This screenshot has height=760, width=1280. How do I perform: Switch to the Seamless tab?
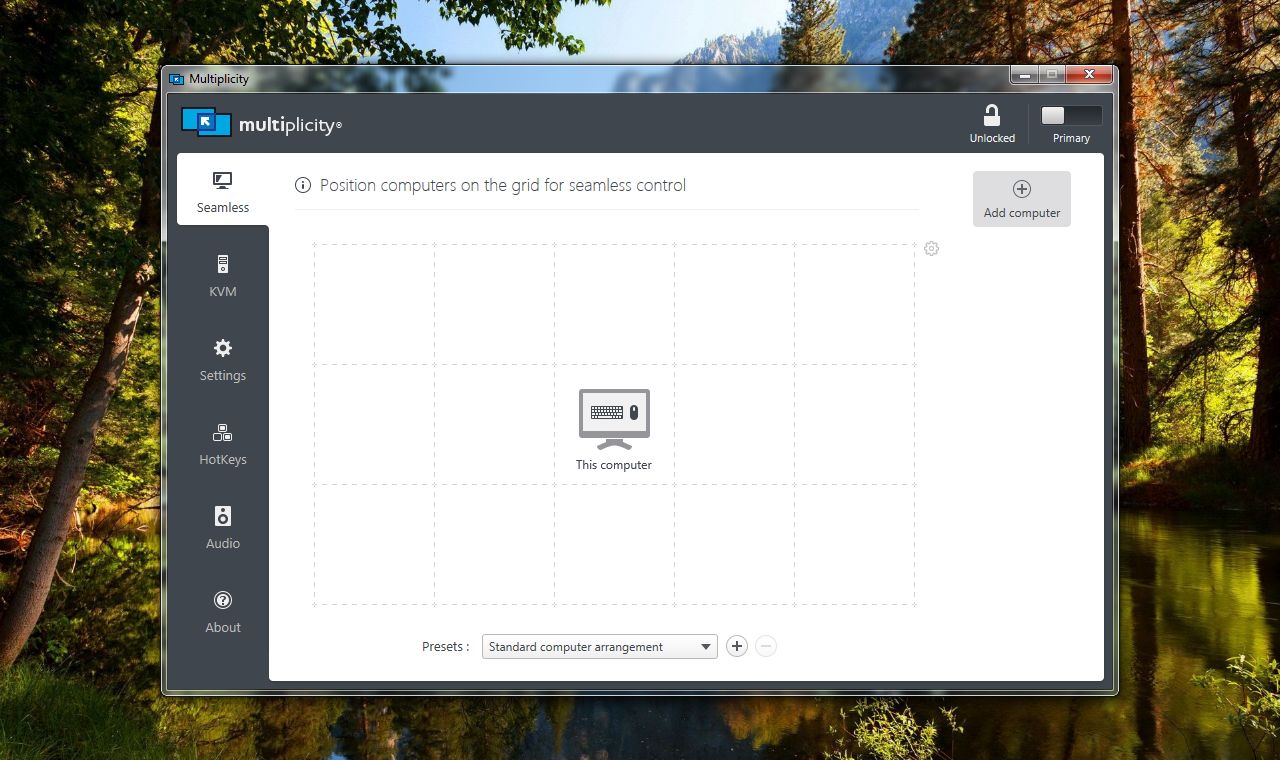click(222, 192)
